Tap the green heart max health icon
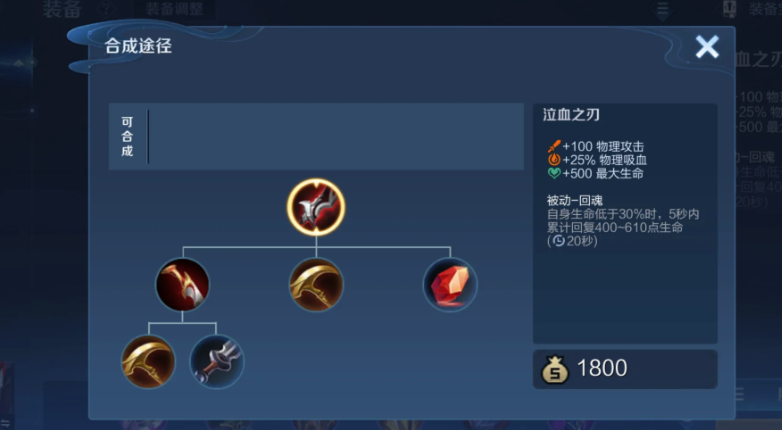This screenshot has width=782, height=430. pyautogui.click(x=554, y=174)
